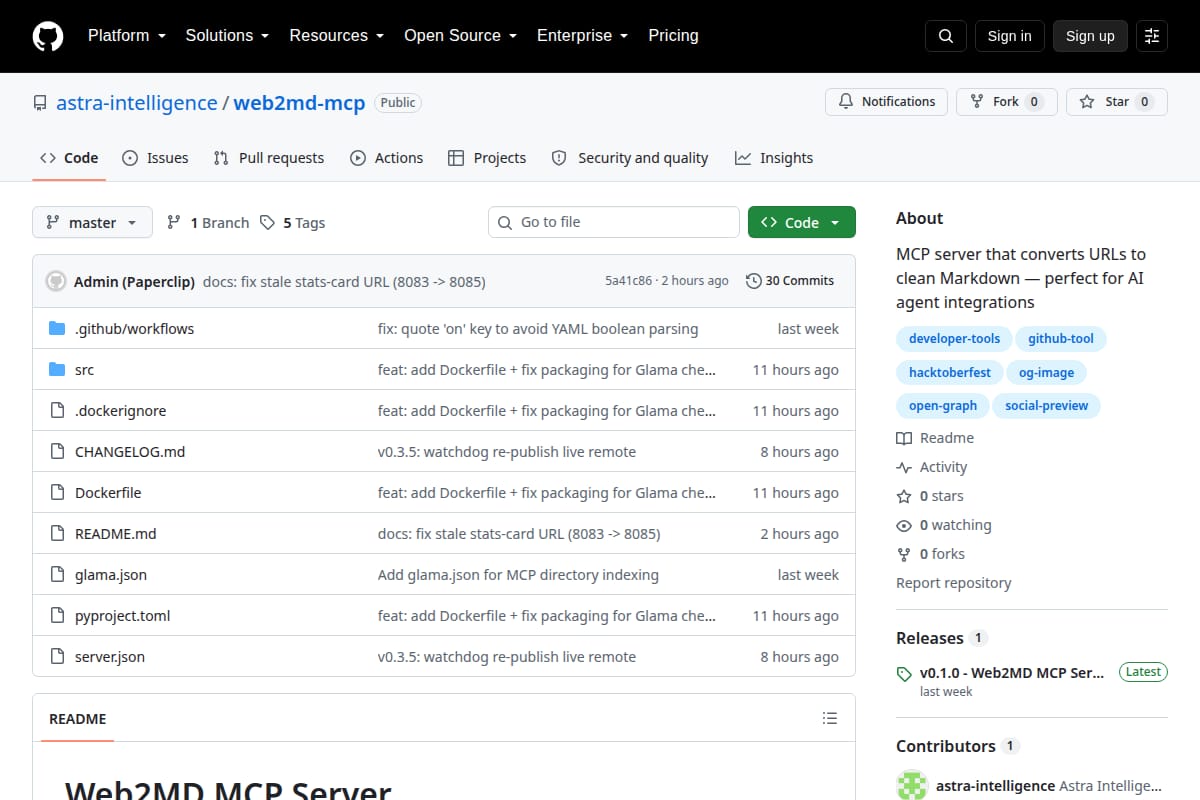
Task: Click the Fork button
Action: 1006,102
